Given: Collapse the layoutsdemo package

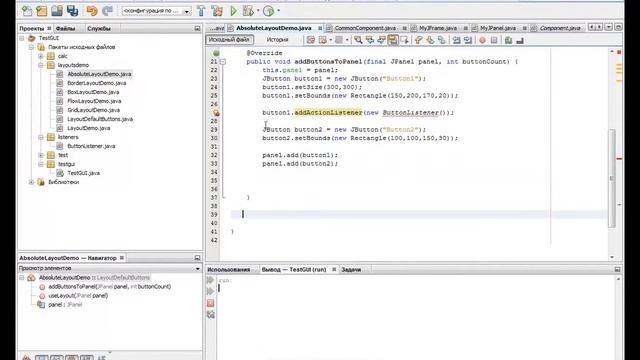Looking at the screenshot, I should click(41, 65).
